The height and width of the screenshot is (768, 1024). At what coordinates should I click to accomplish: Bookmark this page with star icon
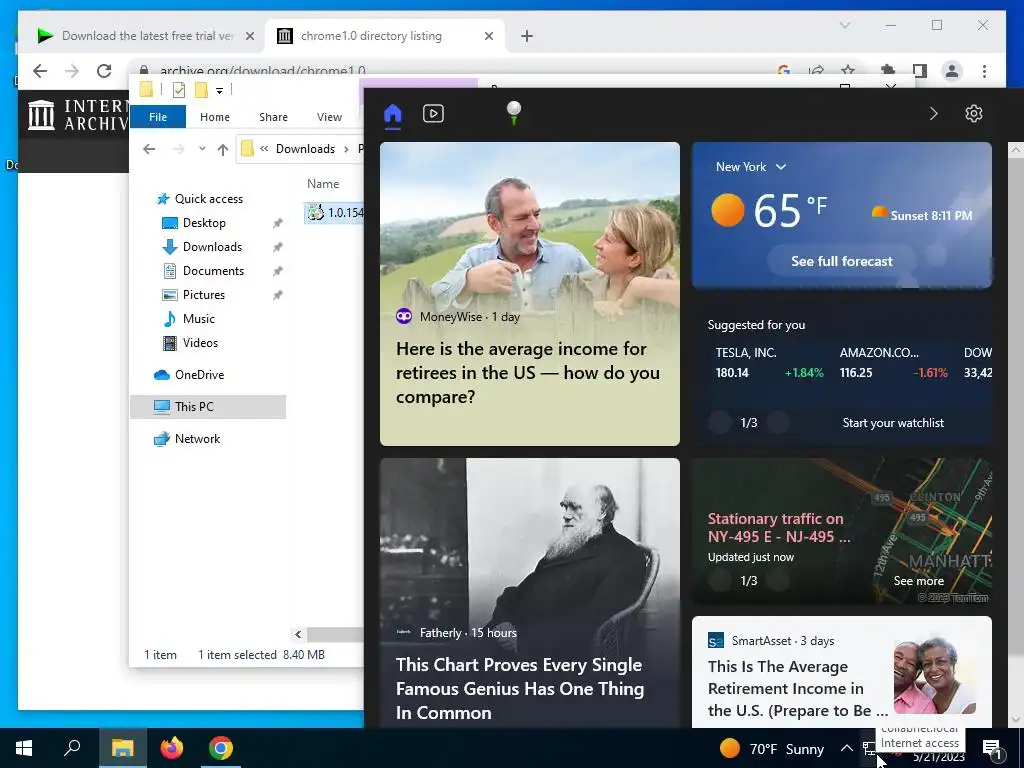pyautogui.click(x=848, y=71)
